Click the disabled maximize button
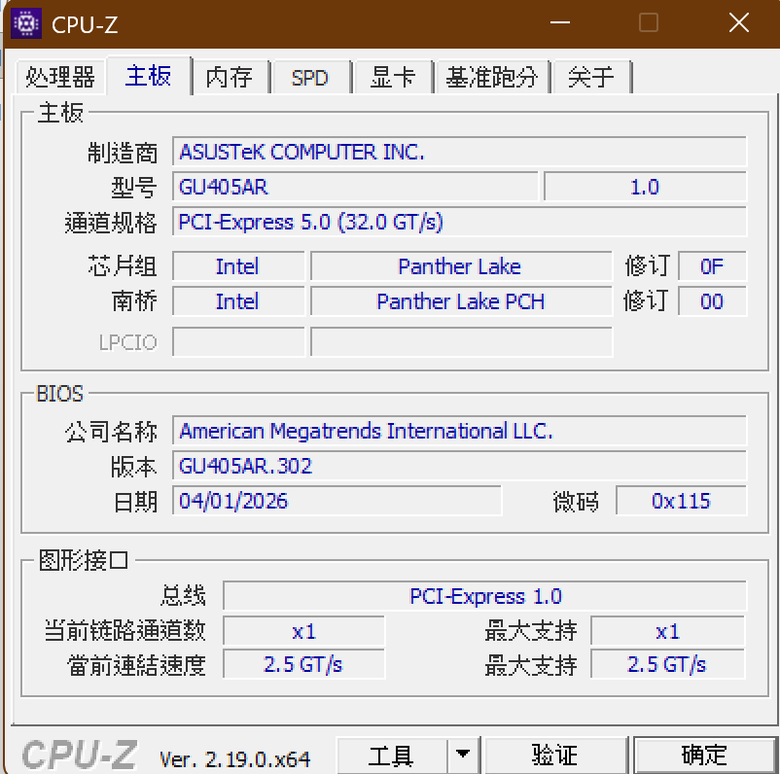This screenshot has width=780, height=774. click(x=649, y=23)
